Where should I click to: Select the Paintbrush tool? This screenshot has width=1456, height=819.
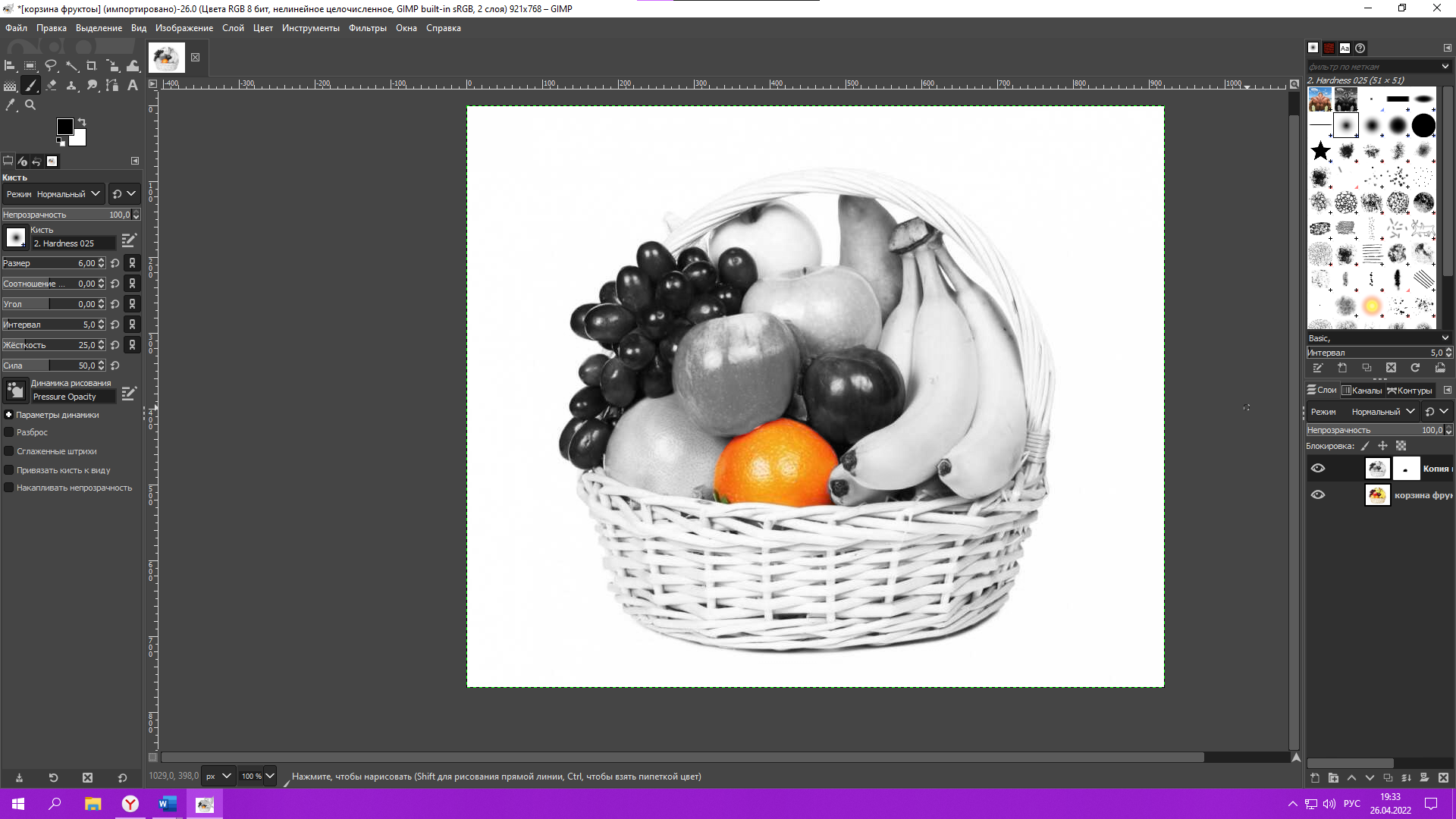pos(30,86)
